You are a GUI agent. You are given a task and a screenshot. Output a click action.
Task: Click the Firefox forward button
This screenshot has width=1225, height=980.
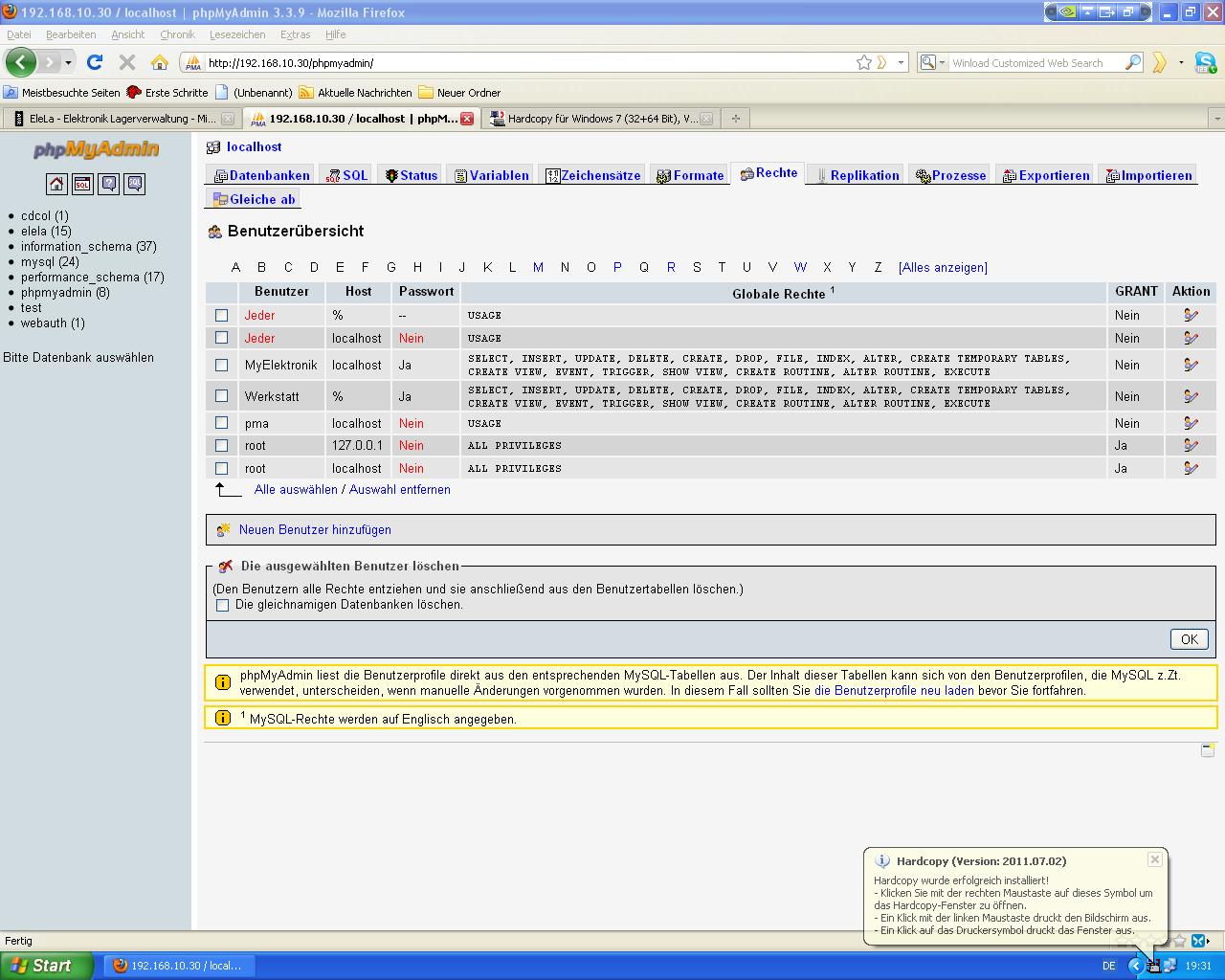pos(49,62)
